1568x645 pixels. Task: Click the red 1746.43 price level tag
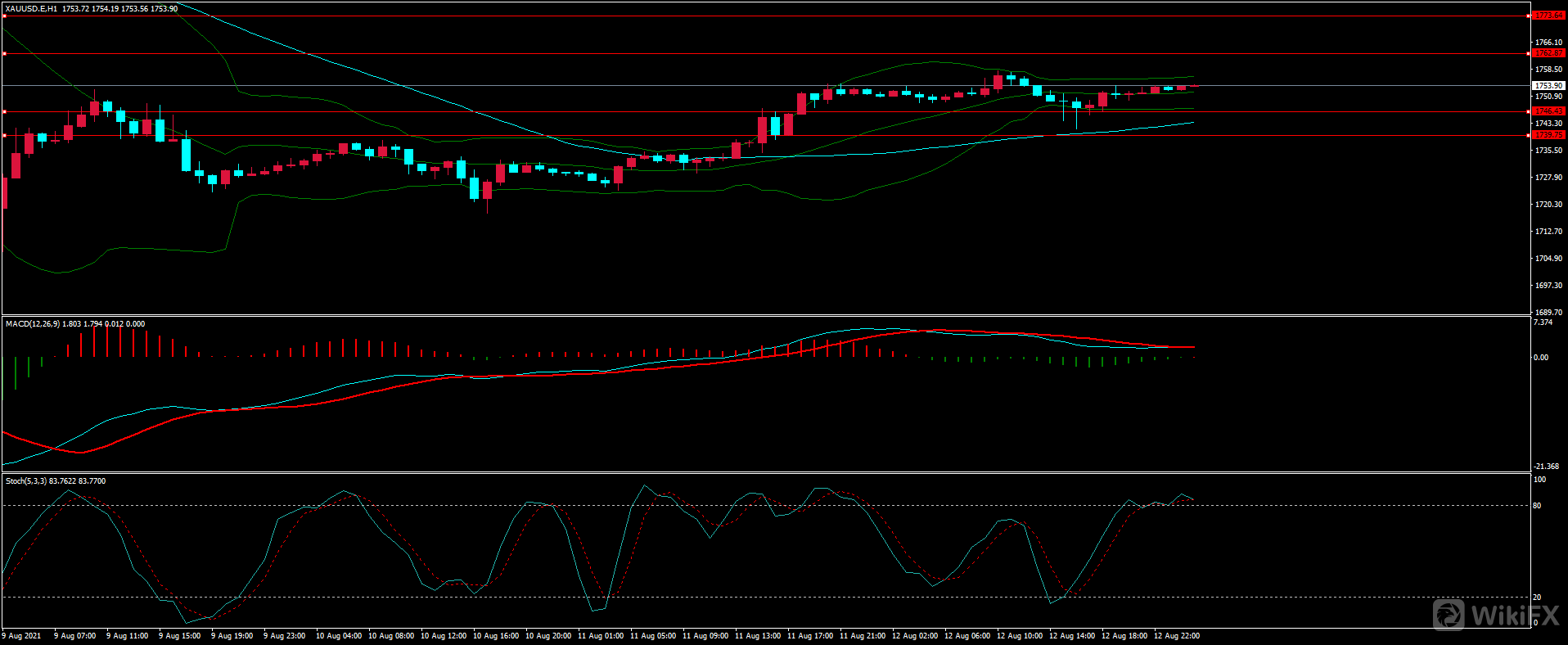pos(1548,111)
